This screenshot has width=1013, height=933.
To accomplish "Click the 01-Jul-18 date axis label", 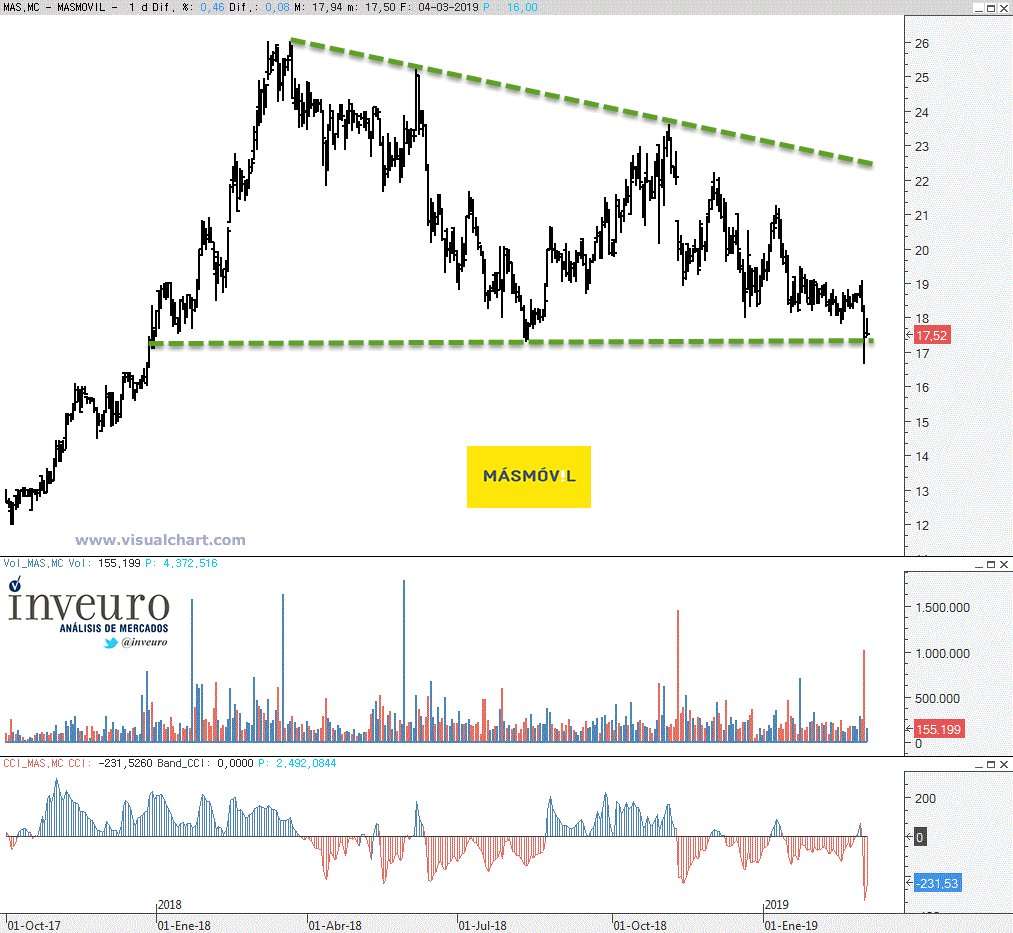I will (x=483, y=926).
